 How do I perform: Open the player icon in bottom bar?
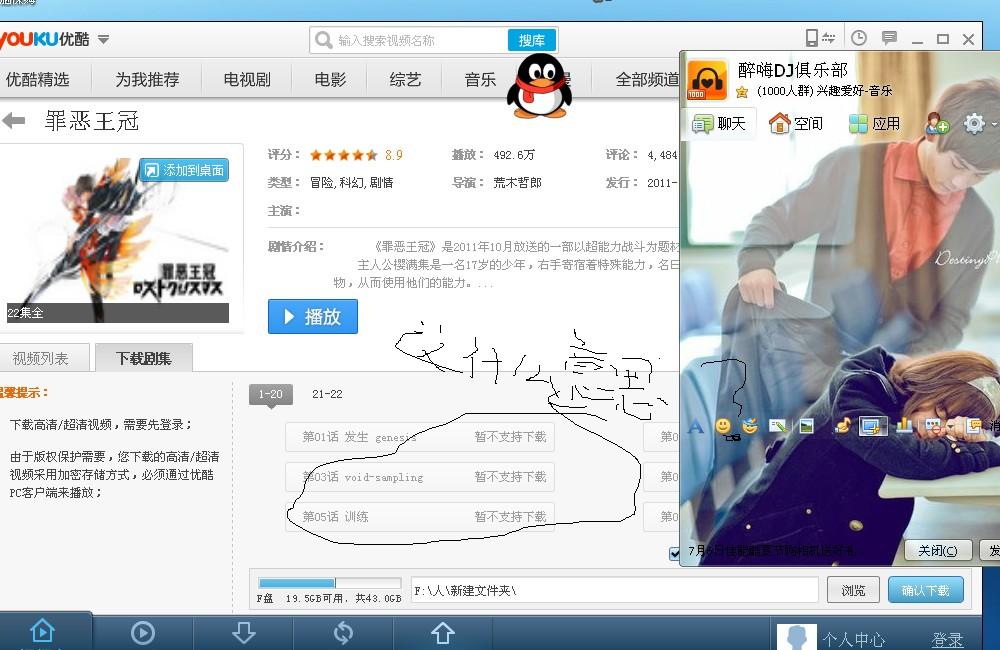point(142,633)
